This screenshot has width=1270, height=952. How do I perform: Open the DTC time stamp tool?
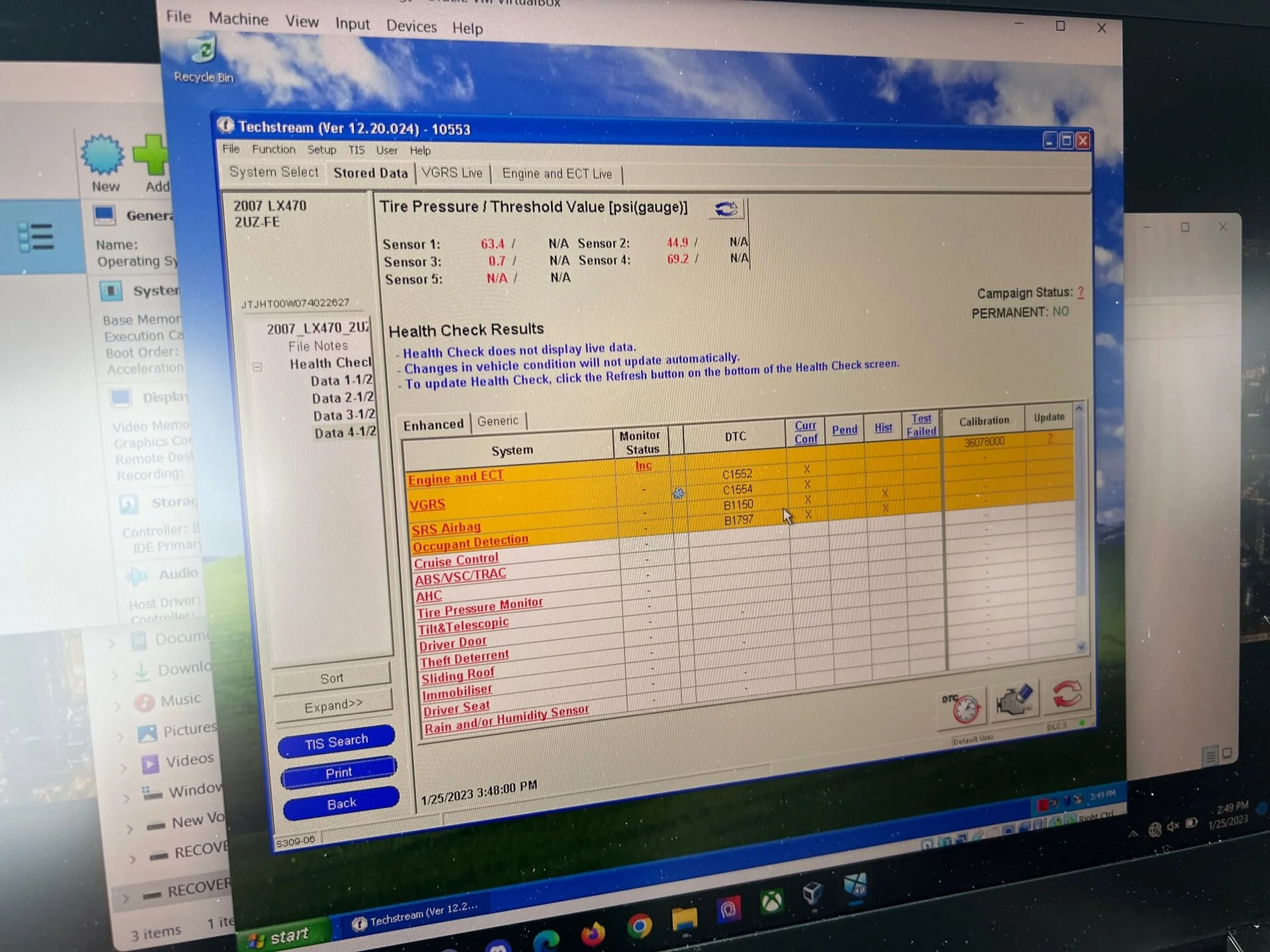(x=962, y=708)
